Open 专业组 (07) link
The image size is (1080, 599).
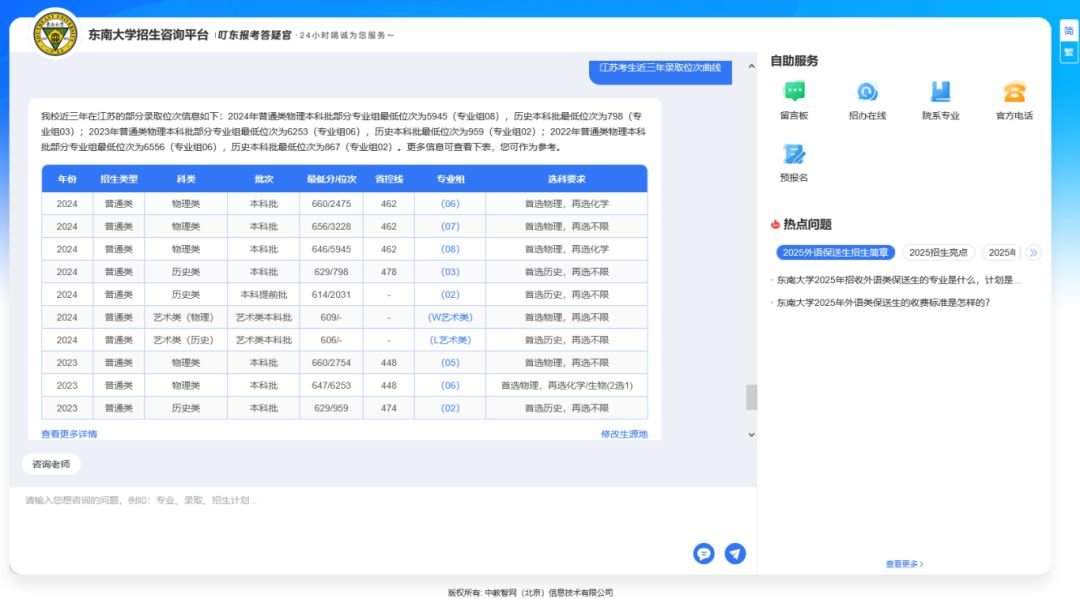[x=450, y=227]
